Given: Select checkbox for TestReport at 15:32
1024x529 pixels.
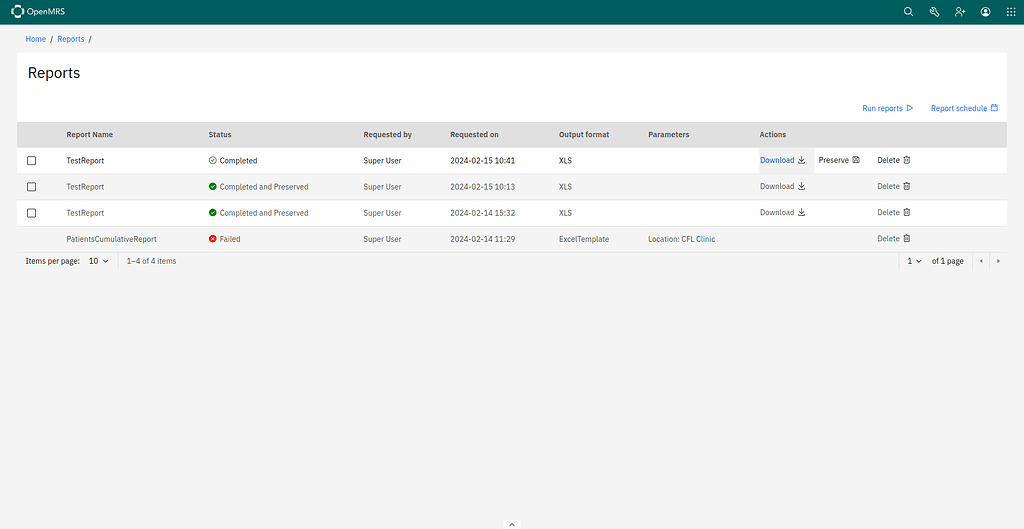Looking at the screenshot, I should [31, 213].
